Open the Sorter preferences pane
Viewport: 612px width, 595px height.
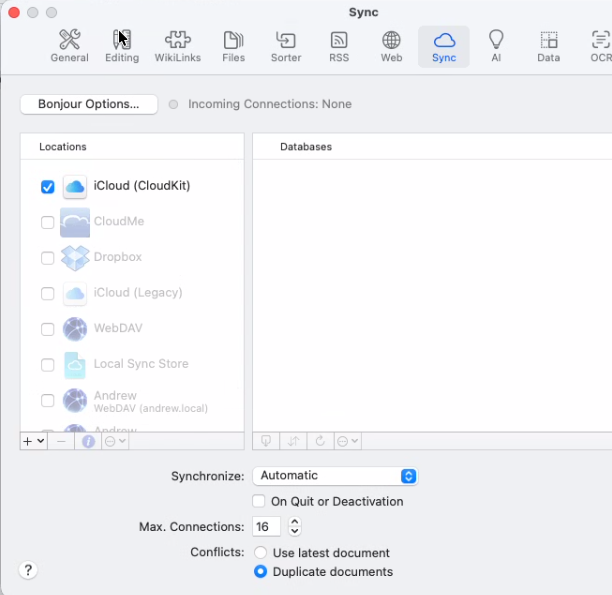click(286, 46)
